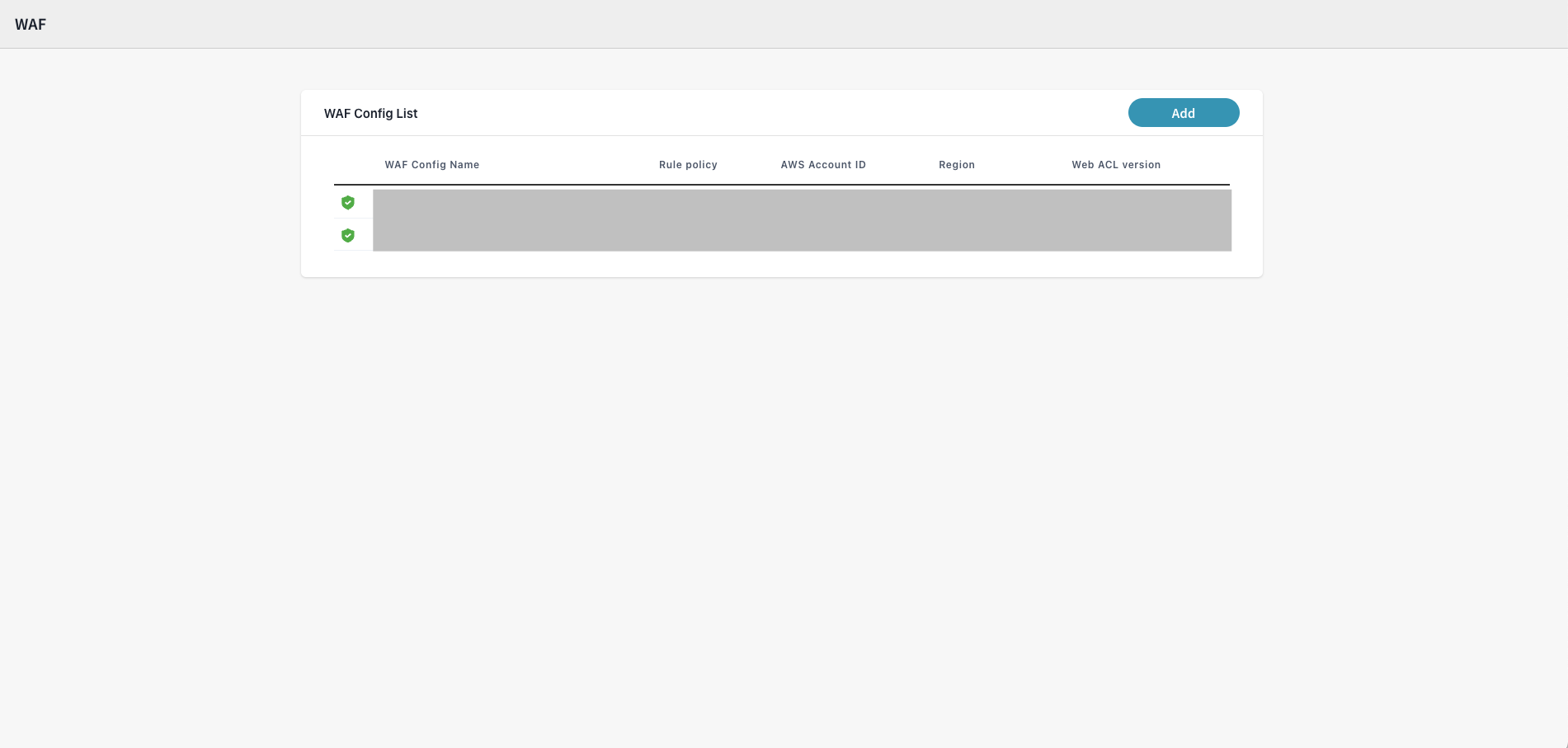Click the WAF Config List title
The width and height of the screenshot is (1568, 748).
click(x=371, y=114)
